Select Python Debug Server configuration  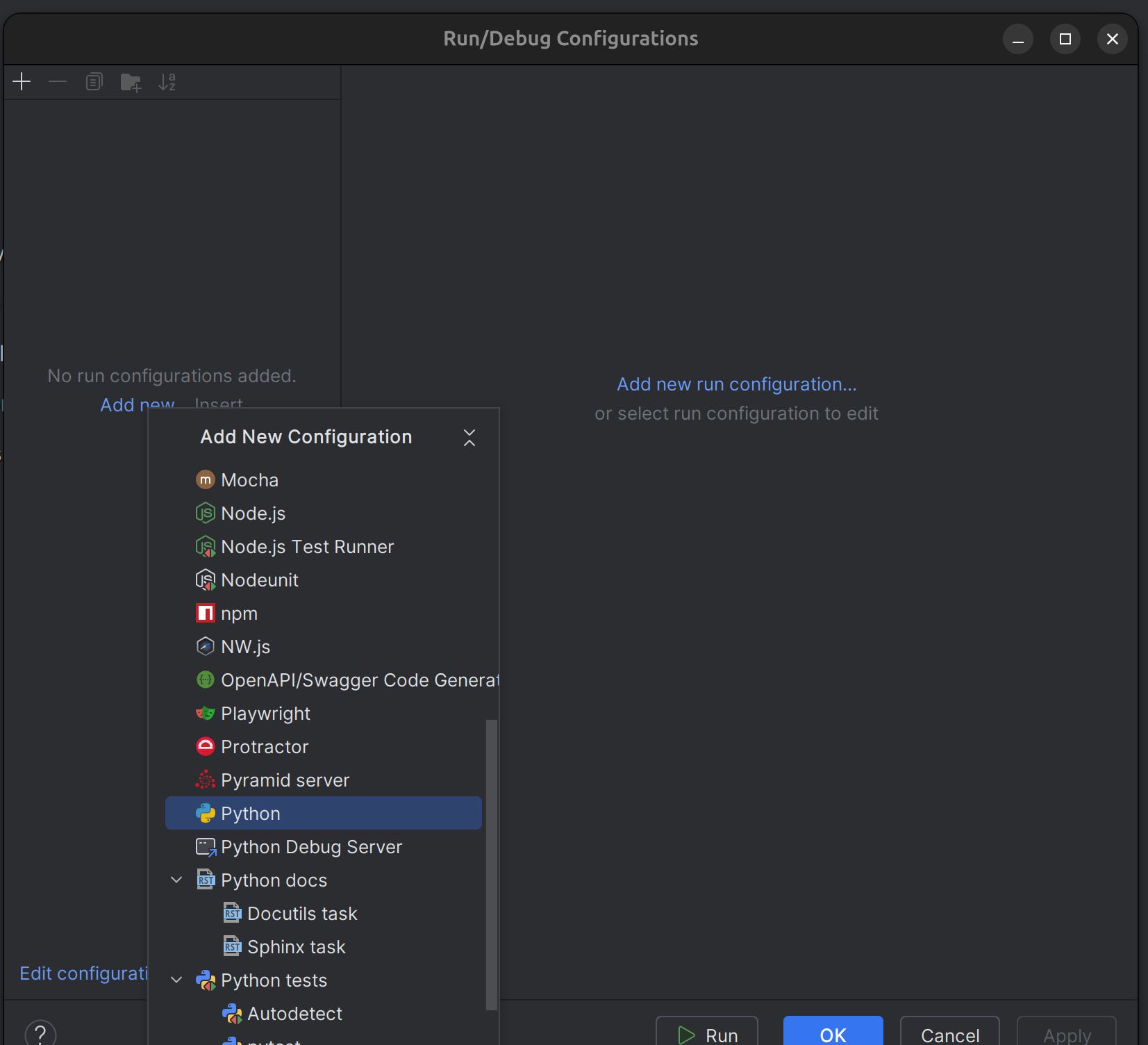[x=311, y=846]
